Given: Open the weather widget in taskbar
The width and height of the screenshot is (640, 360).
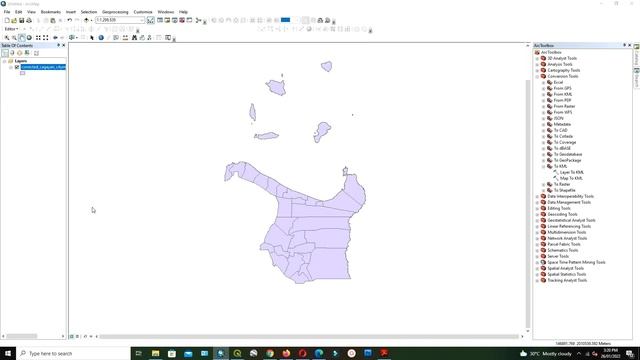Looking at the screenshot, I should pyautogui.click(x=546, y=353).
